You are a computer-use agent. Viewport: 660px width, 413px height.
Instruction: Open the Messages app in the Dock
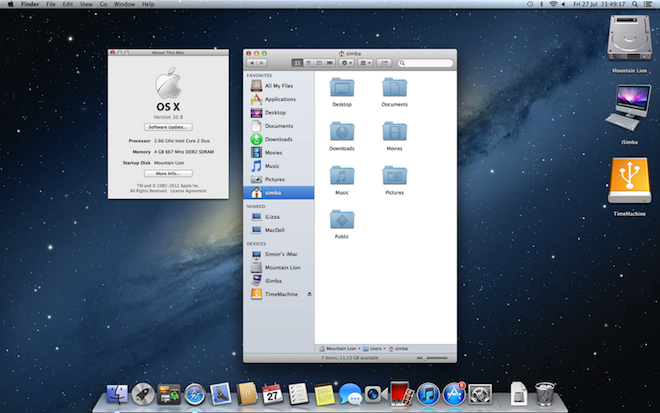pos(351,395)
